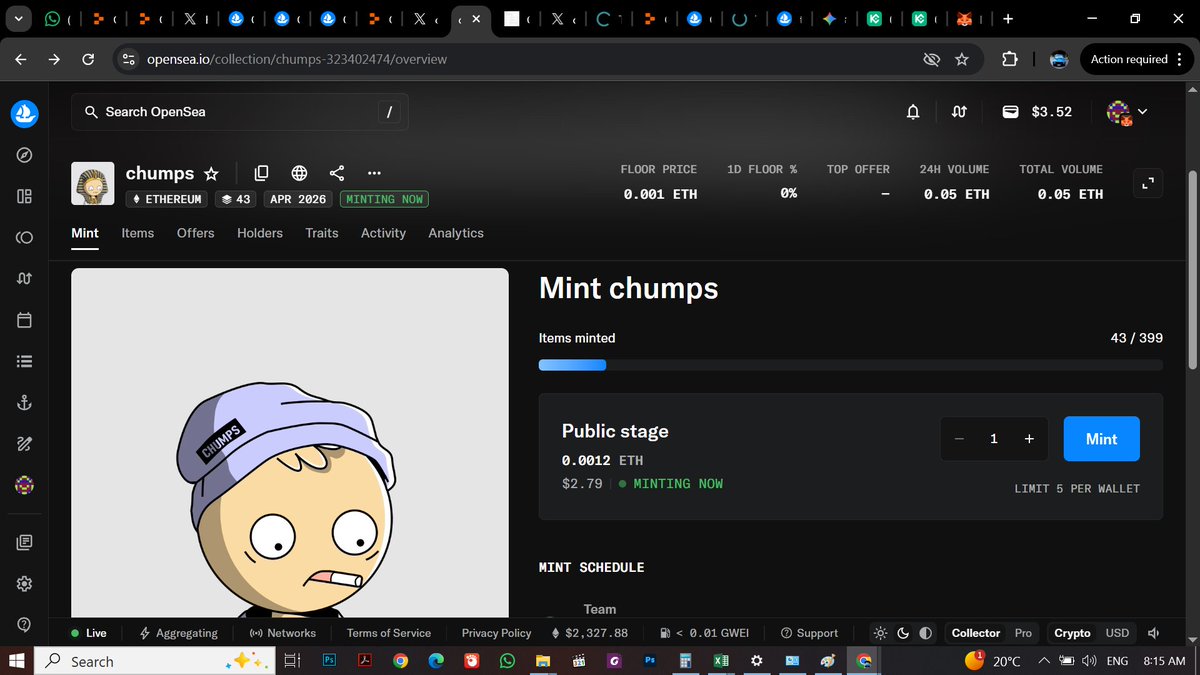Image resolution: width=1200 pixels, height=675 pixels.
Task: Open the Holders tab
Action: click(x=259, y=233)
